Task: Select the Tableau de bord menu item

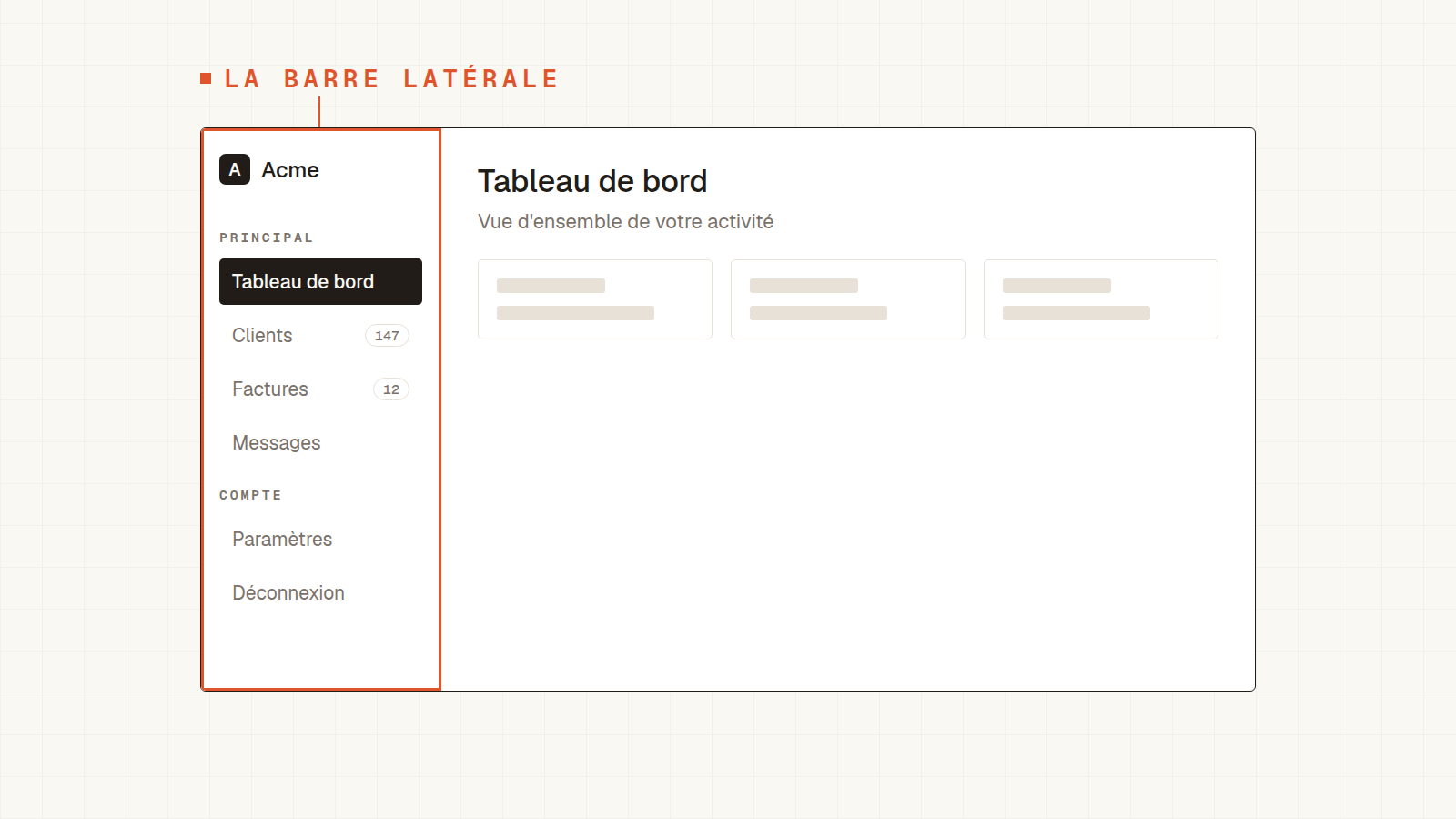Action: point(320,281)
